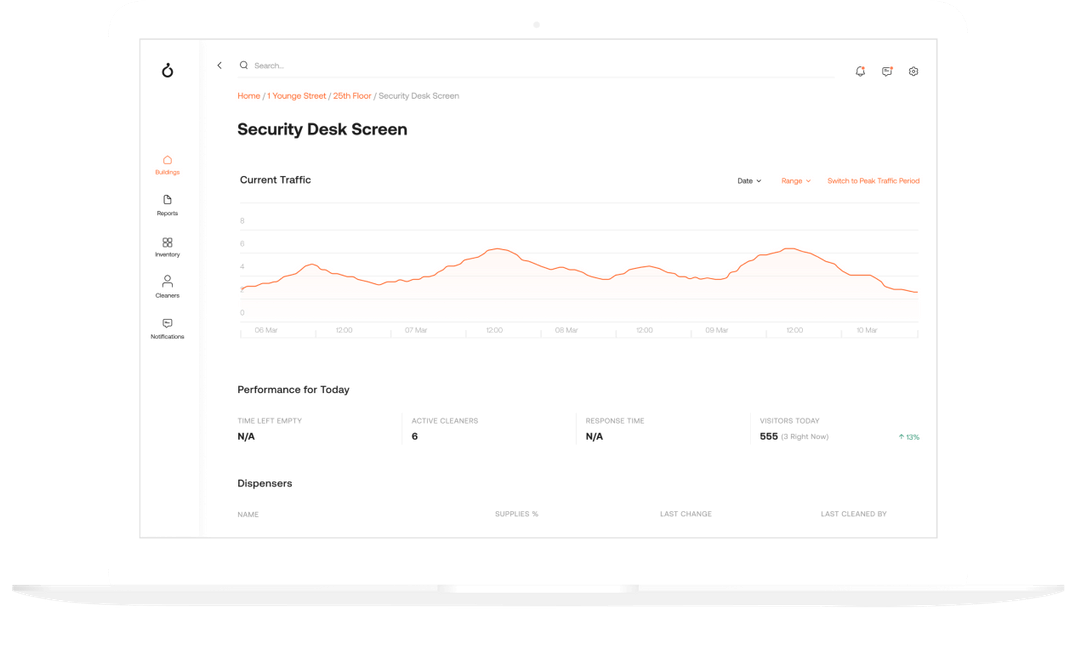
Task: Open Notifications in the sidebar
Action: point(167,329)
